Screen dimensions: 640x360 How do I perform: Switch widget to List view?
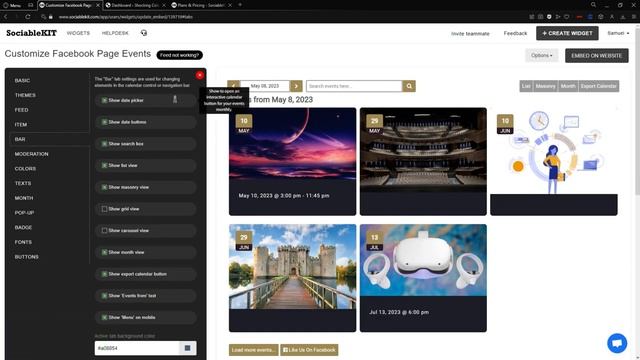[x=526, y=86]
